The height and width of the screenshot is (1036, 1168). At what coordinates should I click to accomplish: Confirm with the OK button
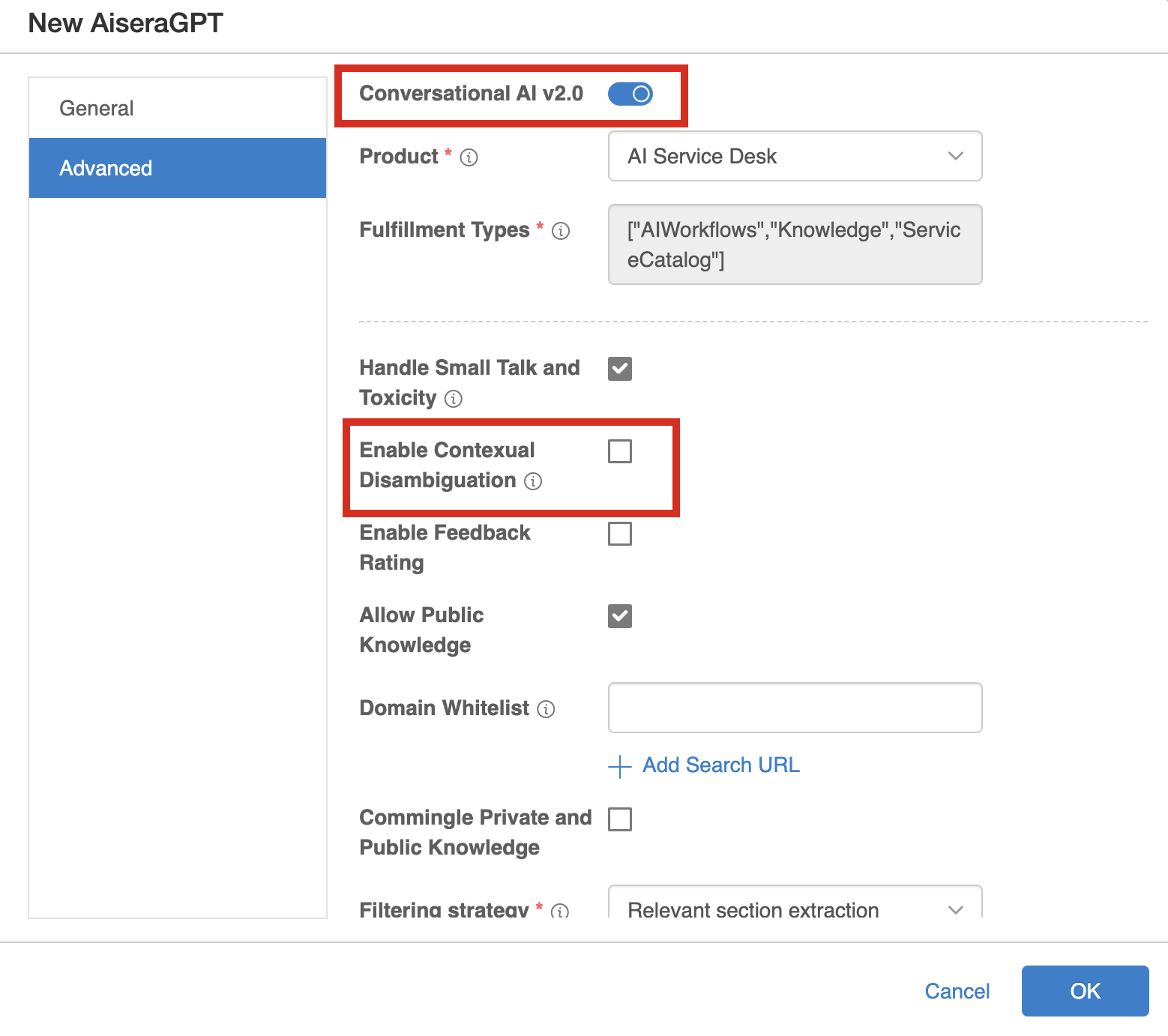[x=1085, y=991]
